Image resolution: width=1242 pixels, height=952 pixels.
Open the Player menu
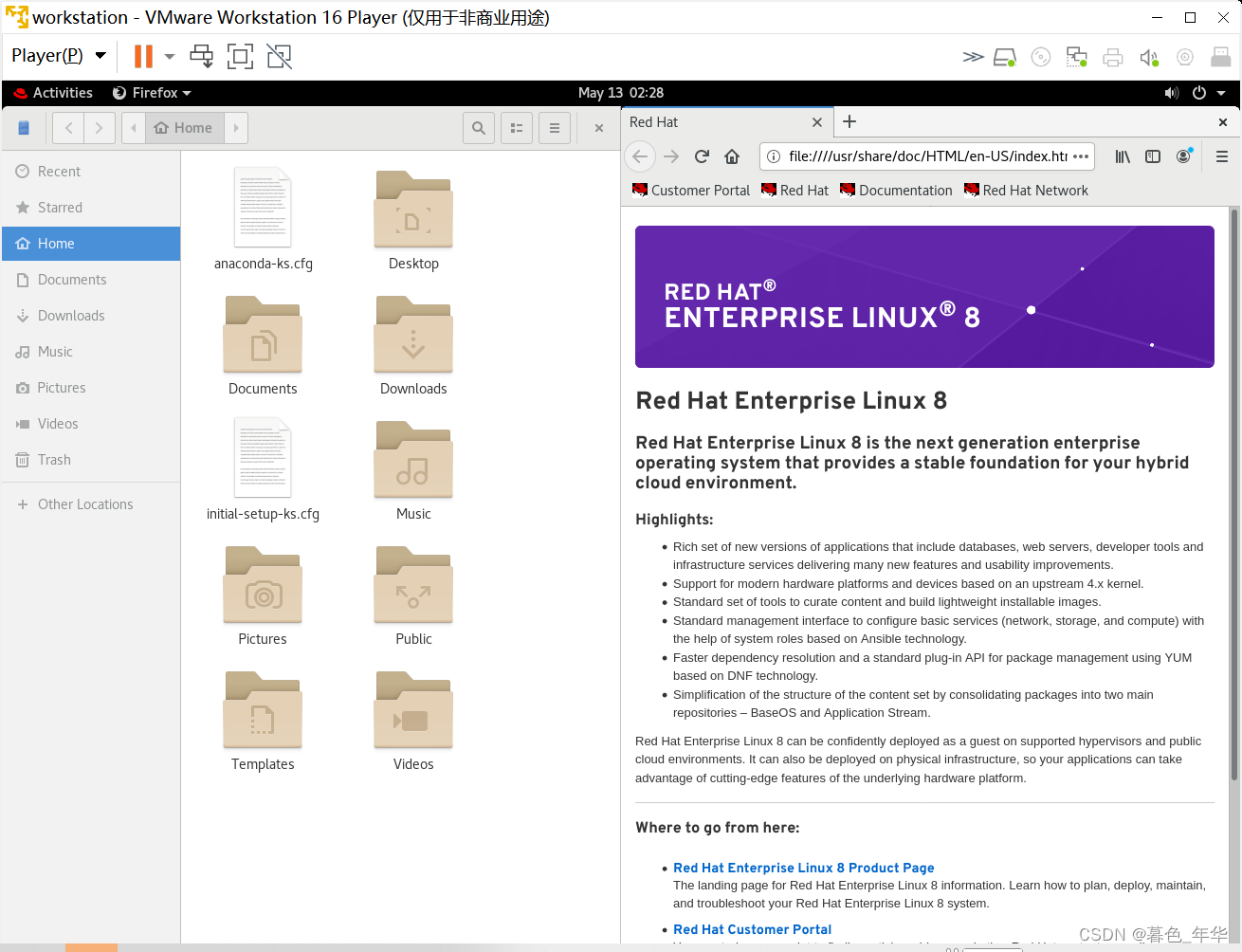59,55
